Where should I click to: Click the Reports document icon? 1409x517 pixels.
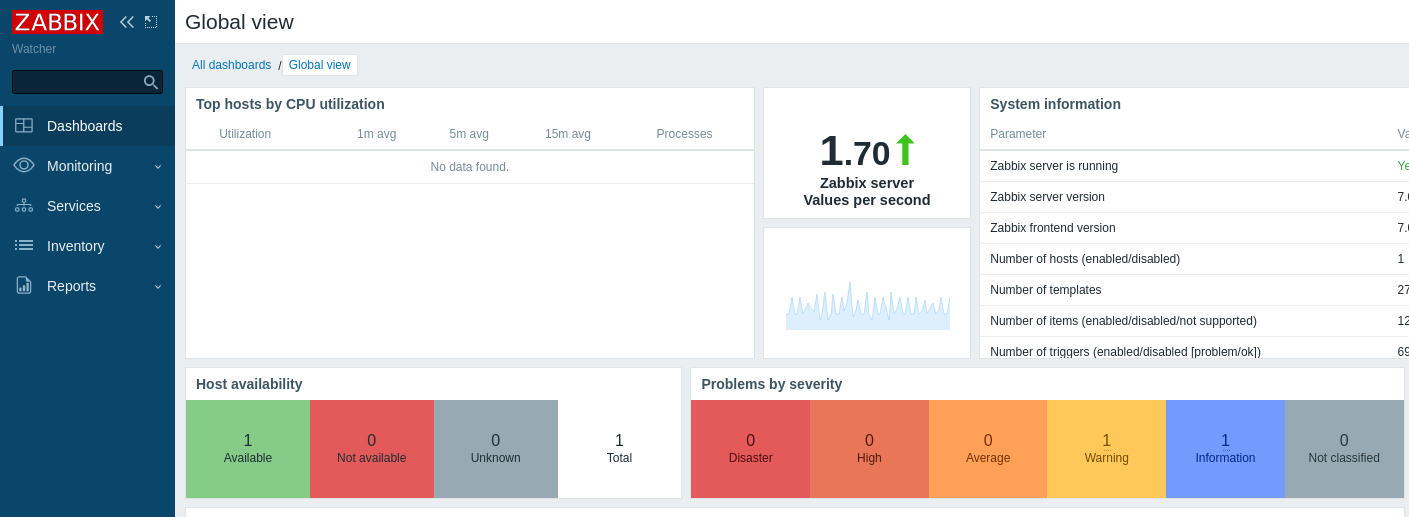point(24,285)
